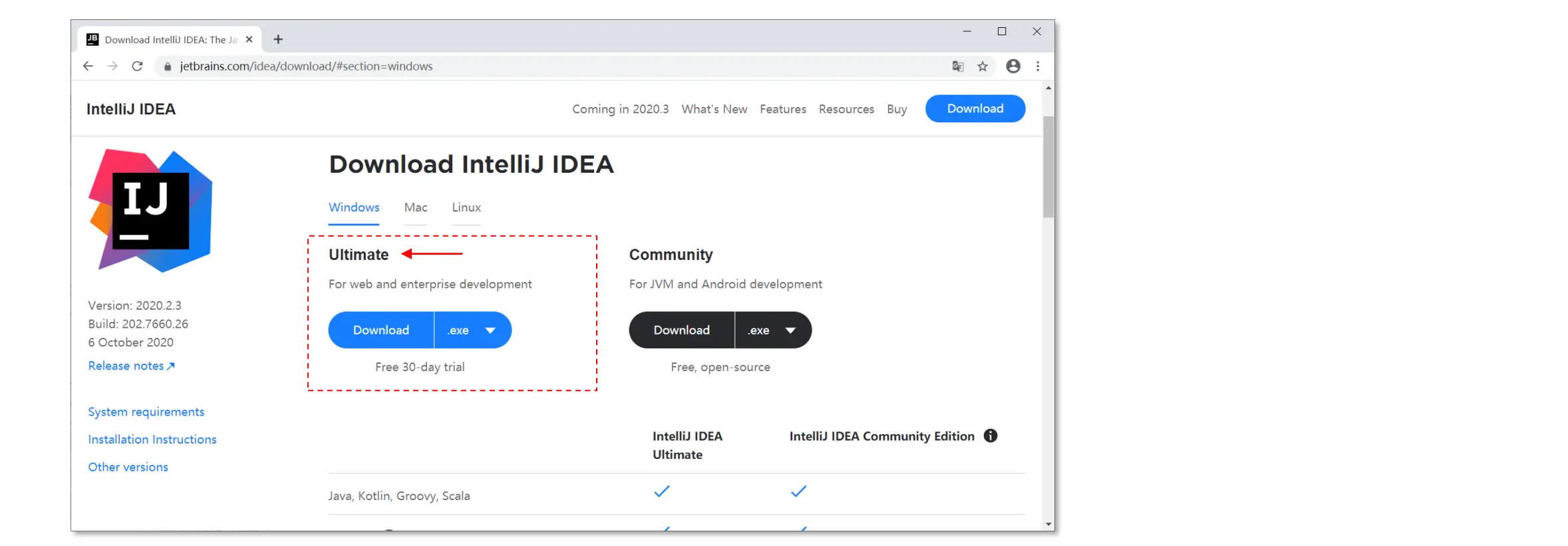Click the browser forward arrow
Image resolution: width=1568 pixels, height=546 pixels.
(x=112, y=66)
